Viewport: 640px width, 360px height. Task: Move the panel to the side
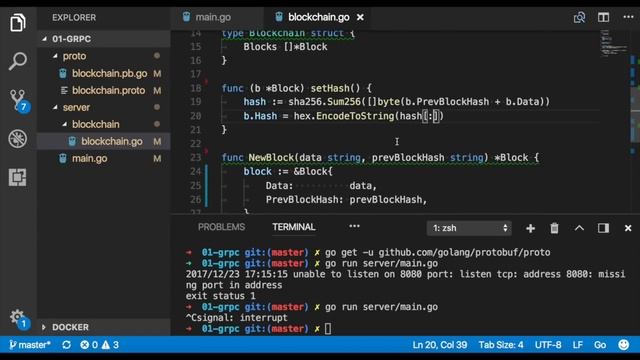[x=603, y=228]
